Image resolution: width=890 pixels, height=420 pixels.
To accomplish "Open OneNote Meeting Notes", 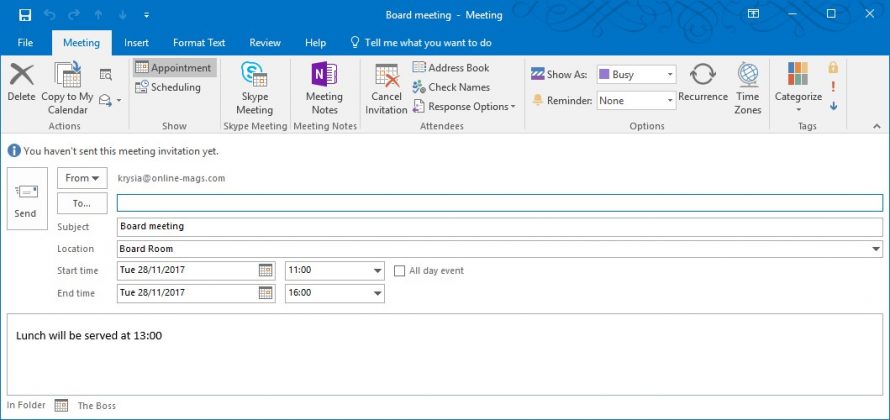I will point(324,89).
